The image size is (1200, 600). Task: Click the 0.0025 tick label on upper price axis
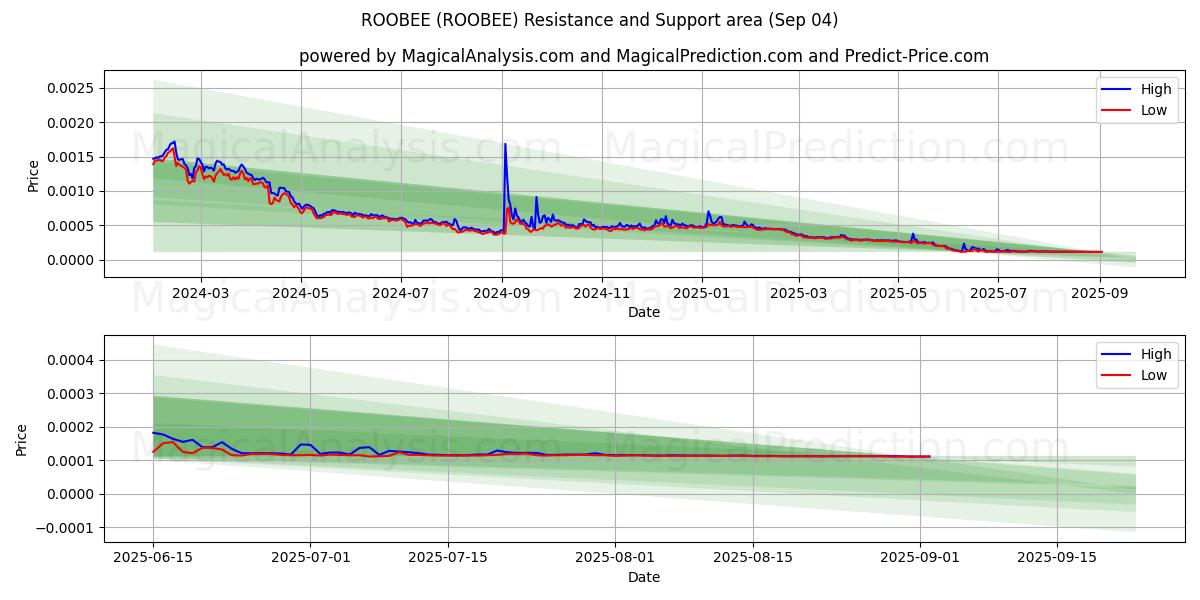(x=70, y=88)
